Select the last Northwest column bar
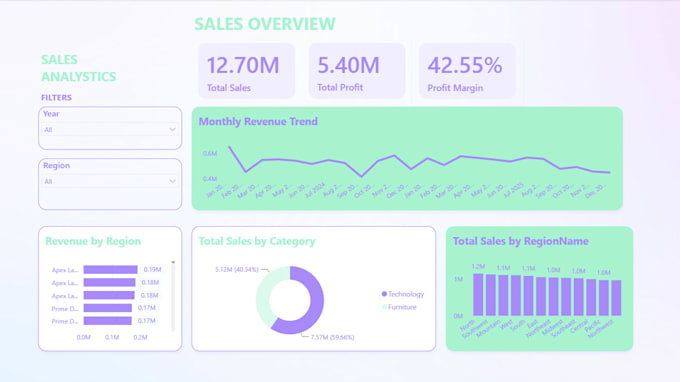The image size is (680, 382). point(616,298)
